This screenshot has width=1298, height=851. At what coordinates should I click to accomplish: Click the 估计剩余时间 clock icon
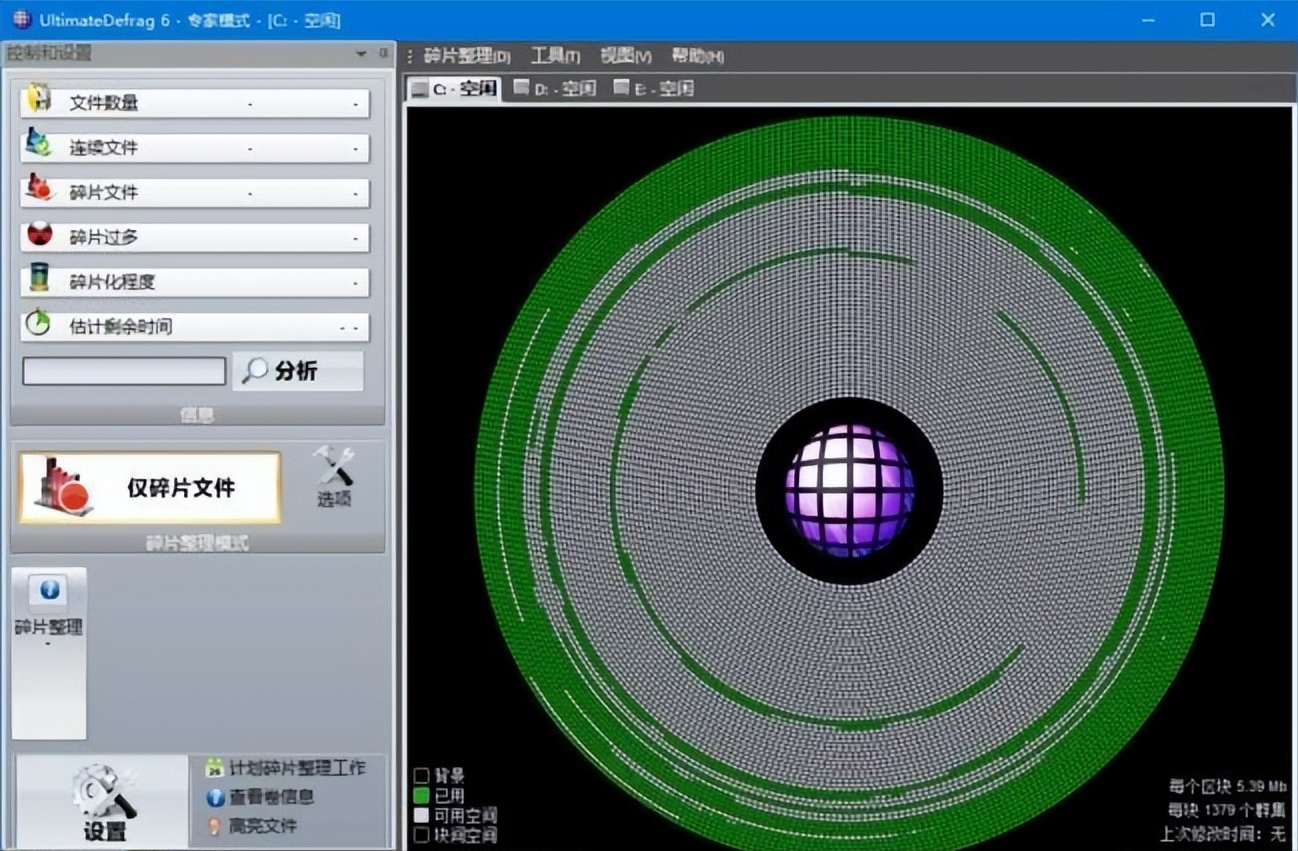point(39,324)
